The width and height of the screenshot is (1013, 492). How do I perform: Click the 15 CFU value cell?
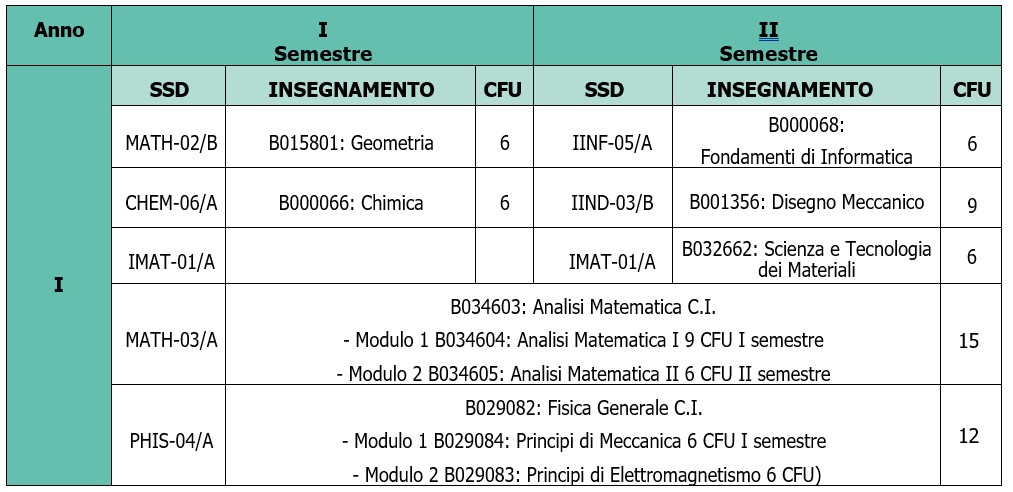click(x=968, y=341)
